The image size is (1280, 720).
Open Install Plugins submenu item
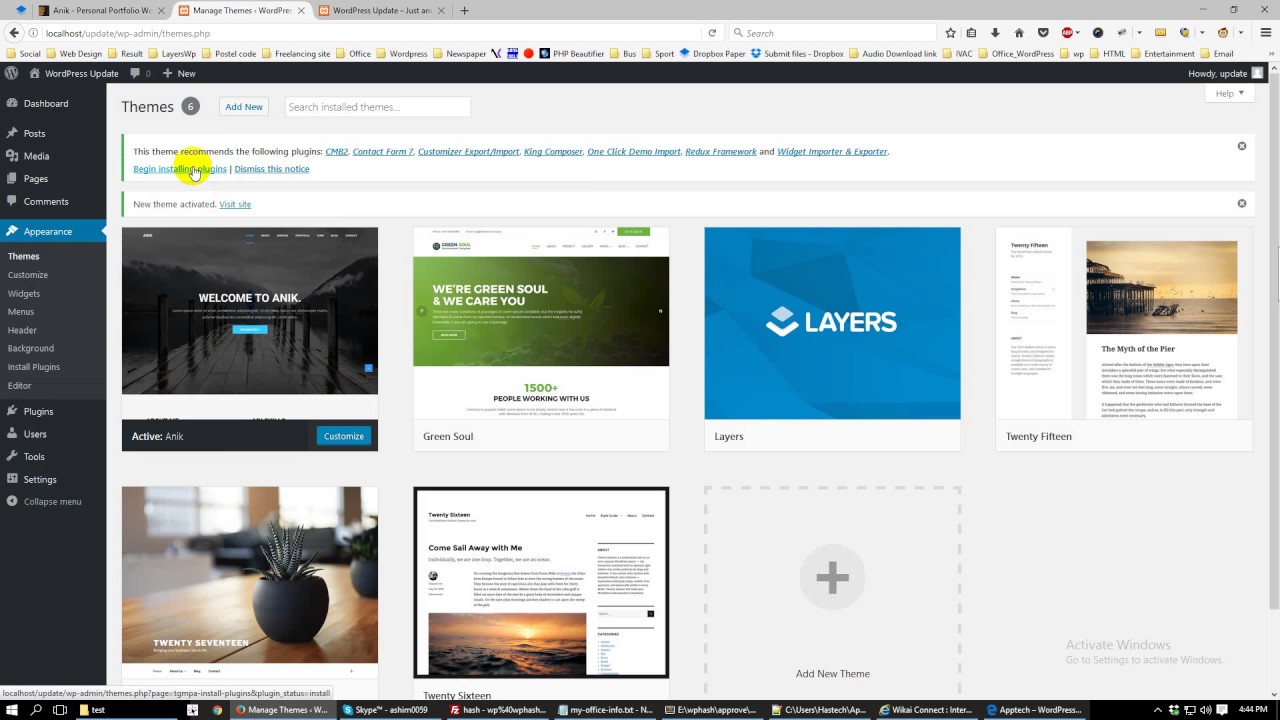tap(34, 367)
